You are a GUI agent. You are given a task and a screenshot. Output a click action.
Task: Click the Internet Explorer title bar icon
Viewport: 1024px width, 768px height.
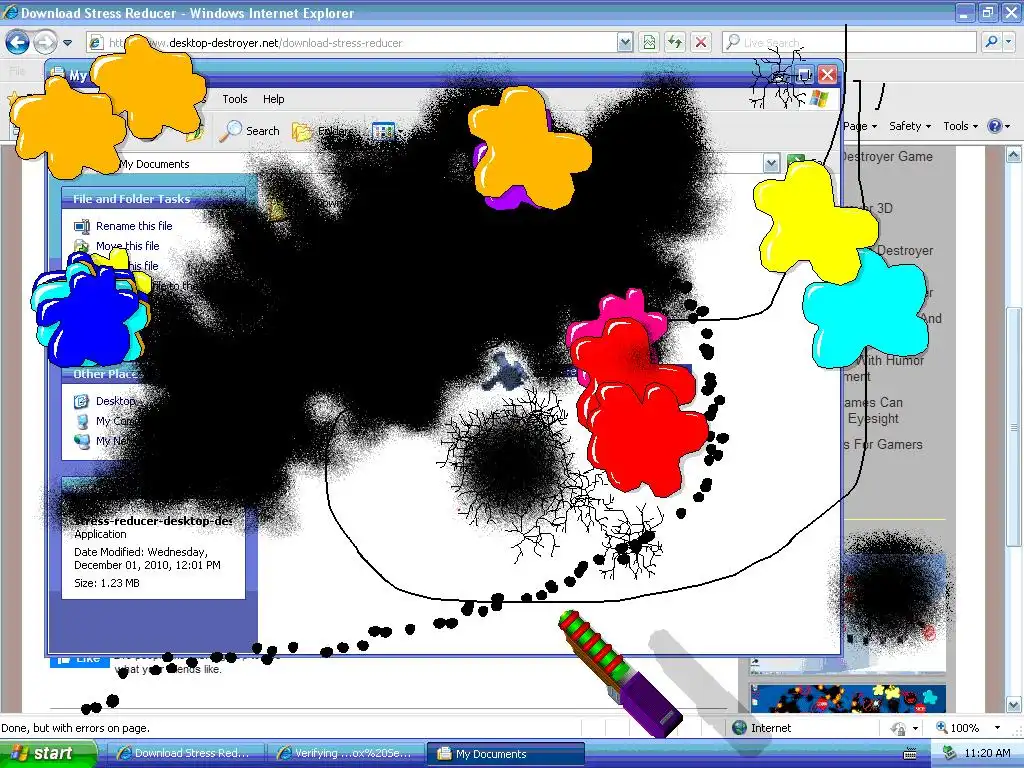(10, 12)
